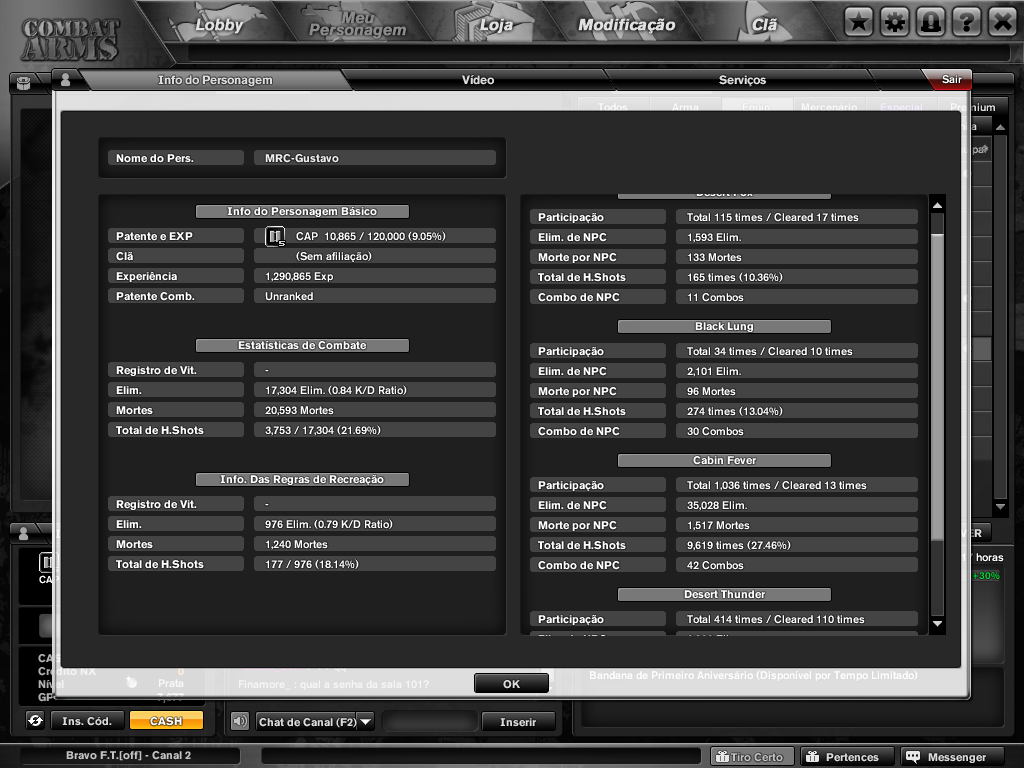Click the notification bell icon
1024x768 pixels.
pos(931,23)
